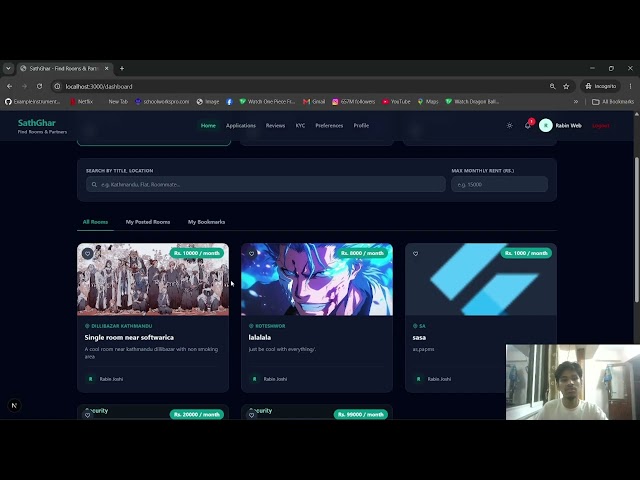The image size is (640, 480).
Task: Open the schoolworkspro.com bookmark
Action: (162, 102)
